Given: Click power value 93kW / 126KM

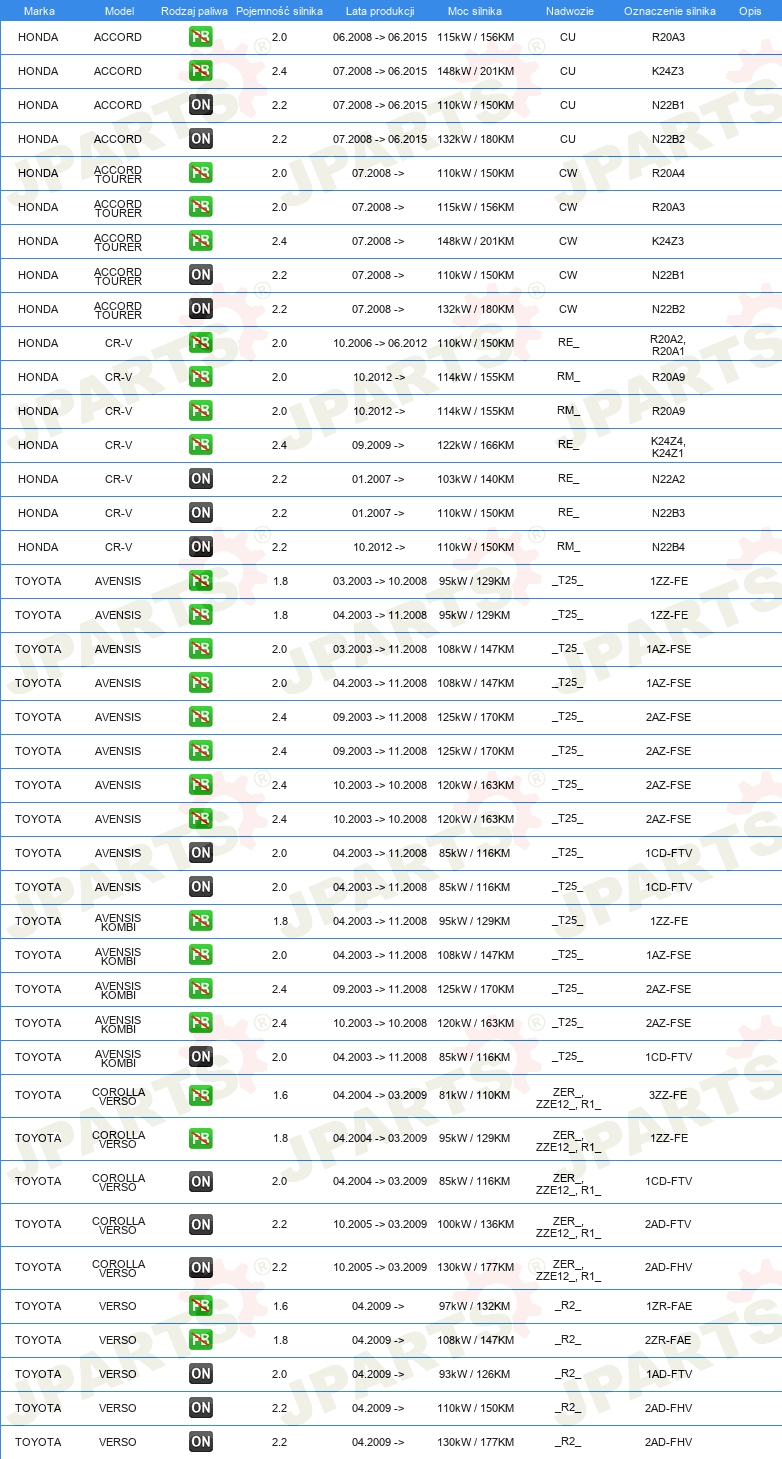Looking at the screenshot, I should (x=475, y=1374).
